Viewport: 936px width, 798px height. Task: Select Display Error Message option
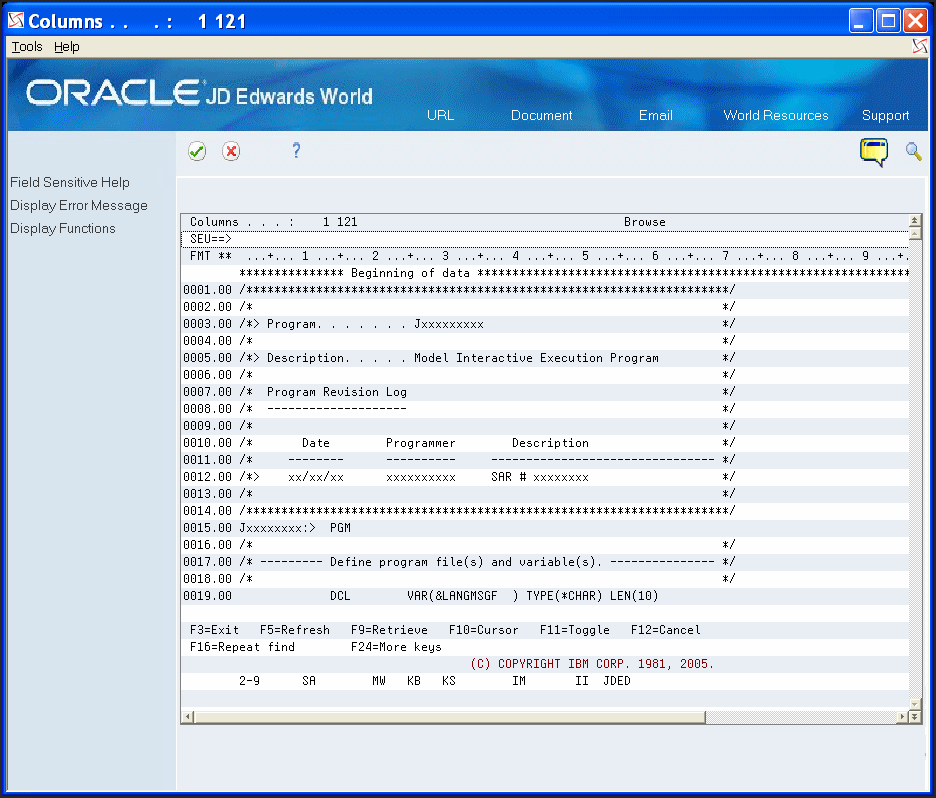[x=79, y=205]
